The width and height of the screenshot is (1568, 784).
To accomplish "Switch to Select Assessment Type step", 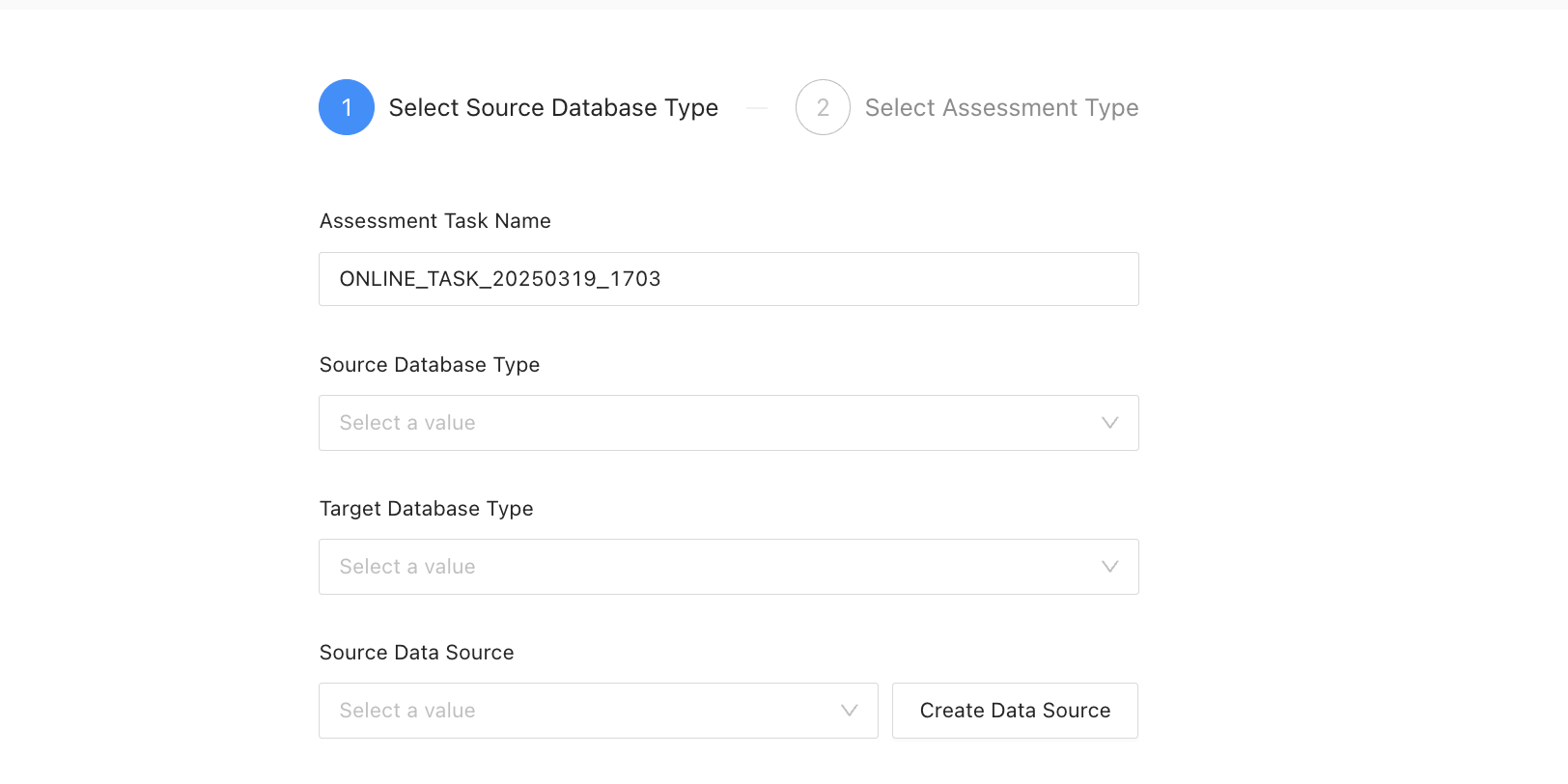I will click(x=1001, y=107).
